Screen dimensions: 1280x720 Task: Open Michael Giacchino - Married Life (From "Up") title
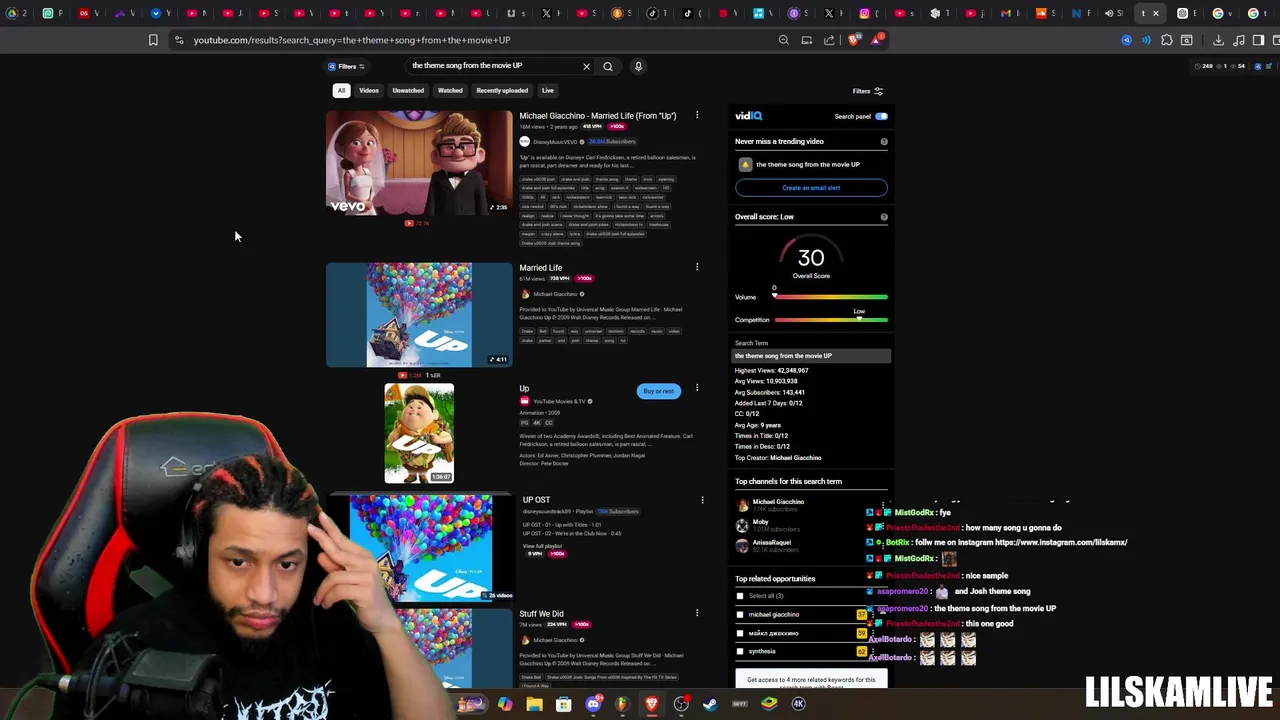tap(597, 115)
